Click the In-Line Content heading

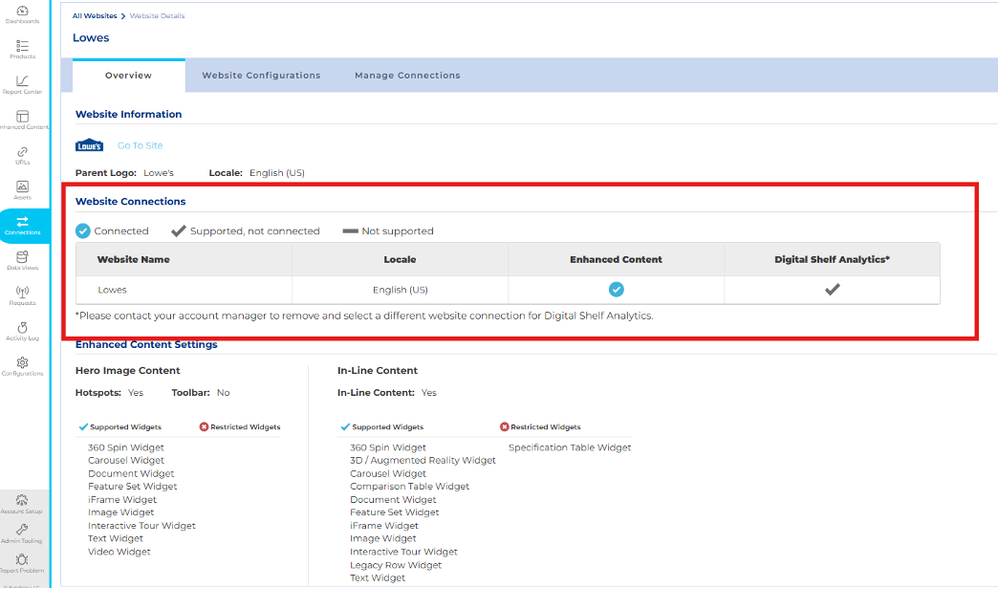(377, 371)
